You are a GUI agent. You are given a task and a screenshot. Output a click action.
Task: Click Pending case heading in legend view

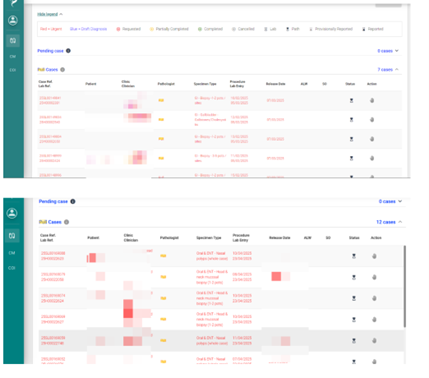point(50,51)
